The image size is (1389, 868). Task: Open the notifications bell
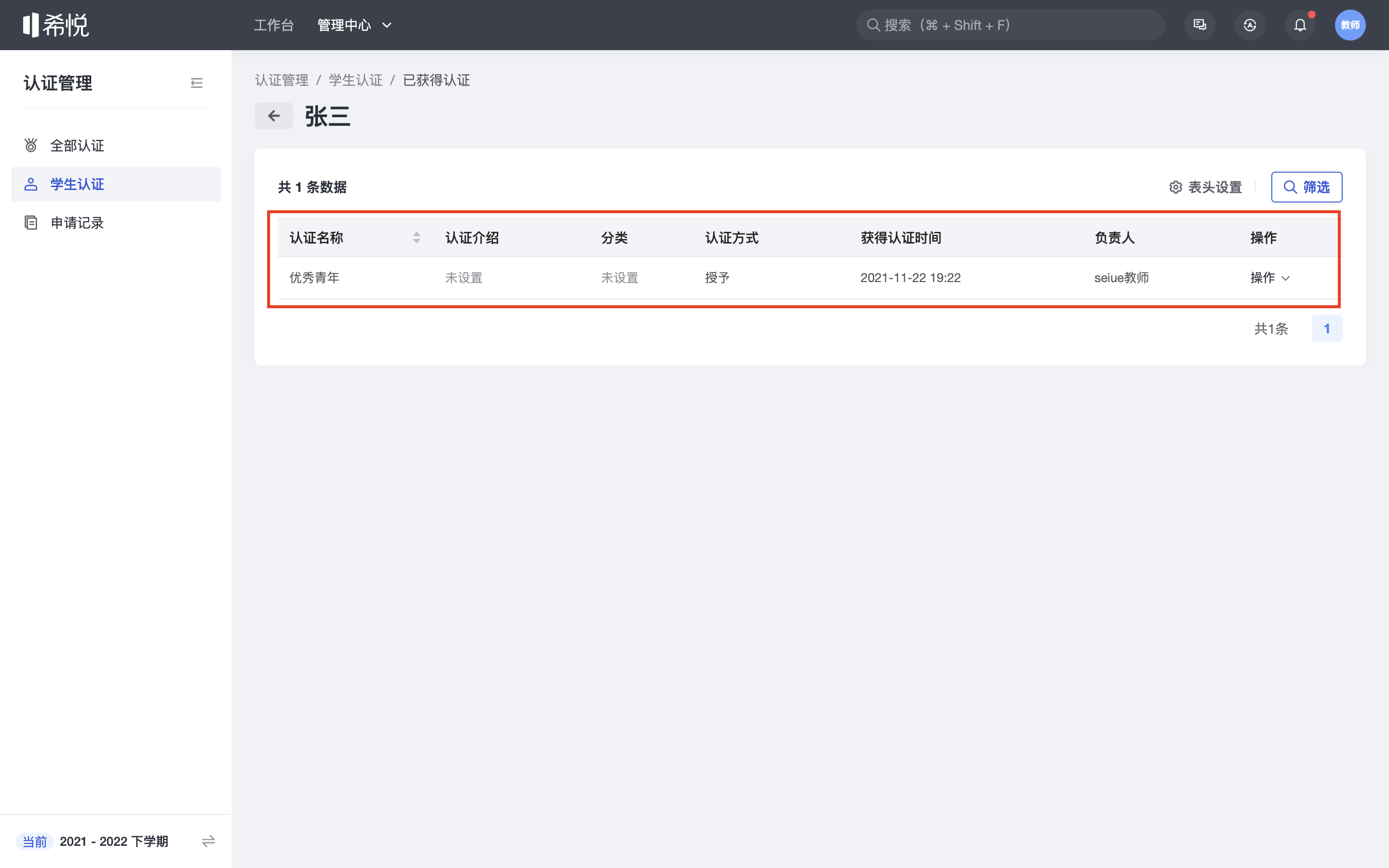click(1300, 25)
